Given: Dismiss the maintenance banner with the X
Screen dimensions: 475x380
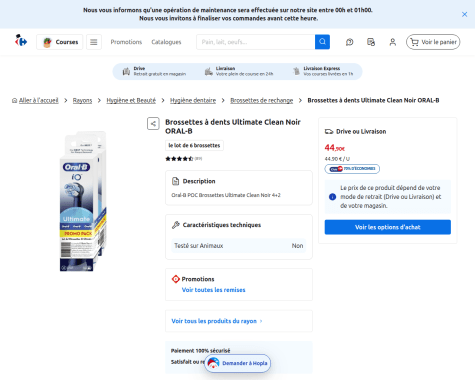Looking at the screenshot, I should (x=464, y=14).
